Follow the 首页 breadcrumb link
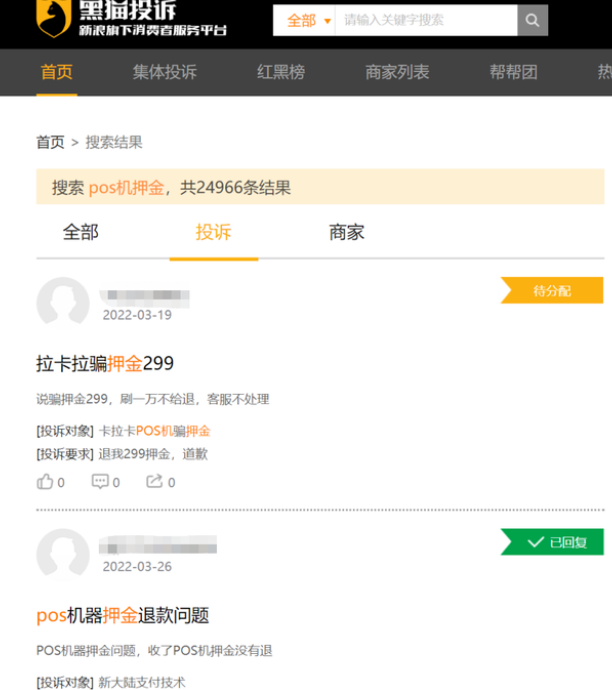The width and height of the screenshot is (612, 690). 50,142
